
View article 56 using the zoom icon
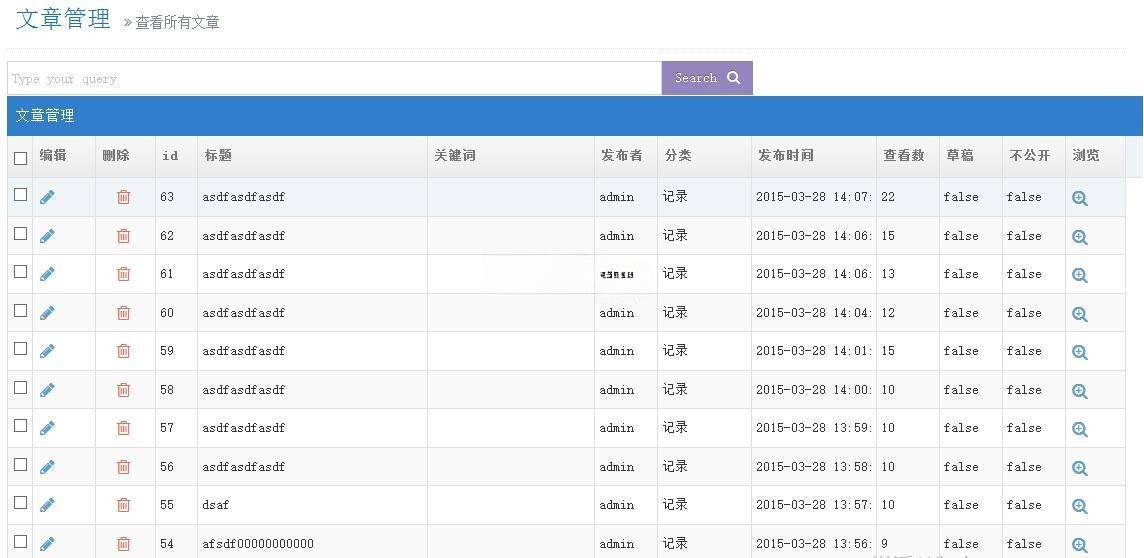[1079, 468]
